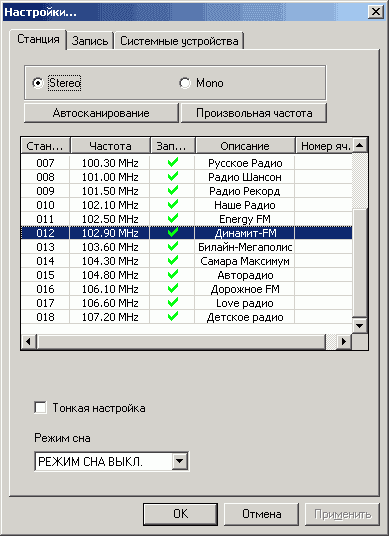Viewport: 389px width, 536px height.
Task: Toggle the green checkmark for Билайн-Мегаполис
Action: point(173,247)
